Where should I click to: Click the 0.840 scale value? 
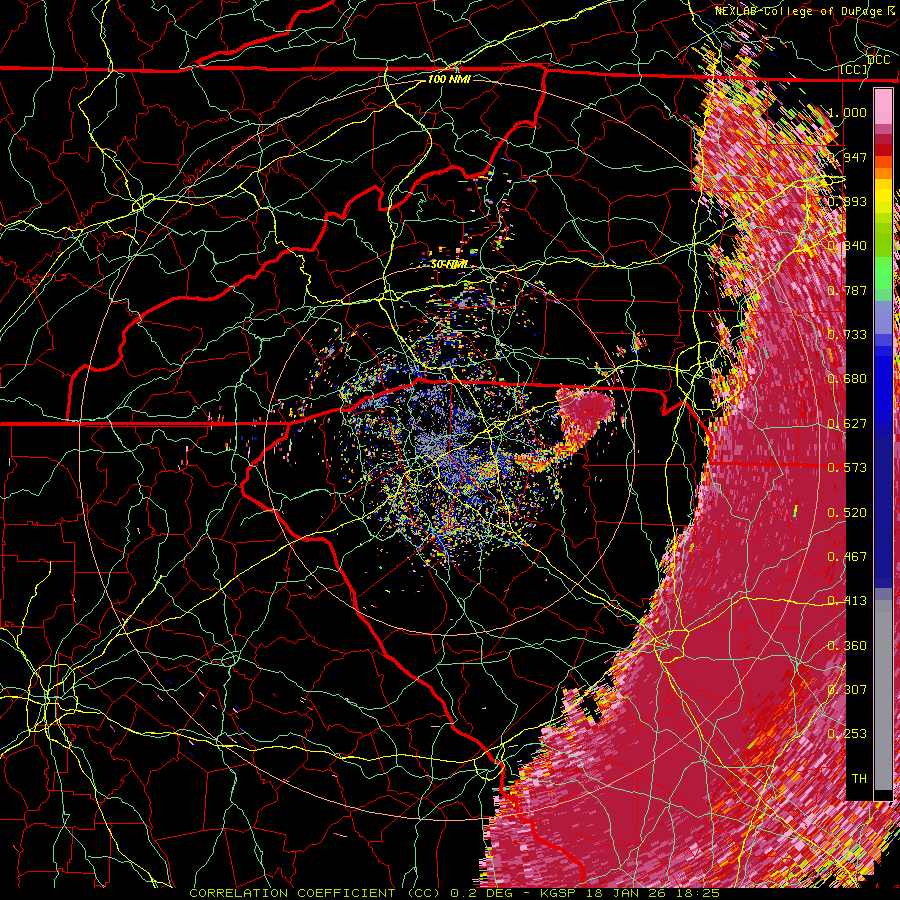coord(847,246)
